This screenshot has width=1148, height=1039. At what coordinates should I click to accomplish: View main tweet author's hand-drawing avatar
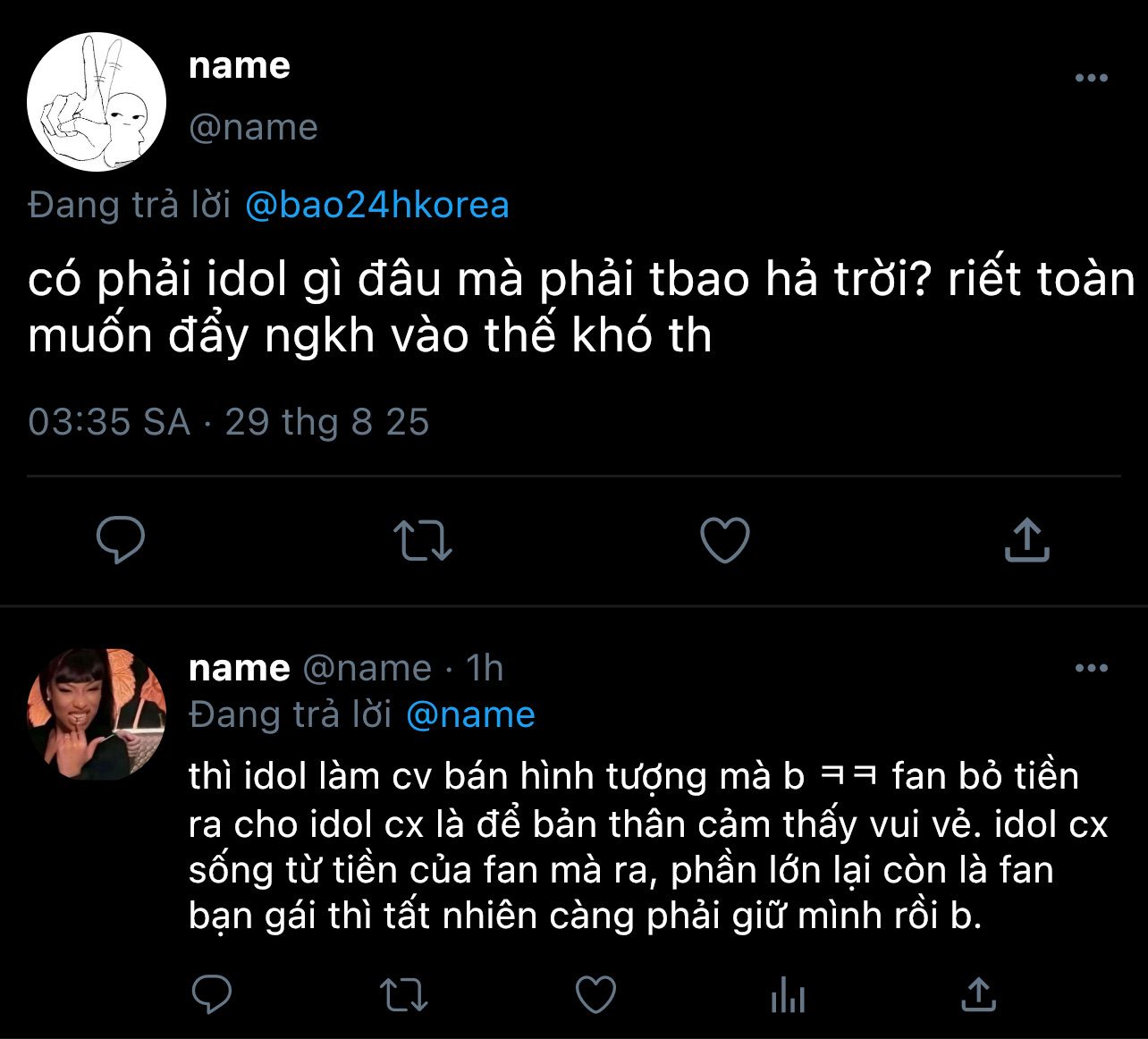(97, 102)
